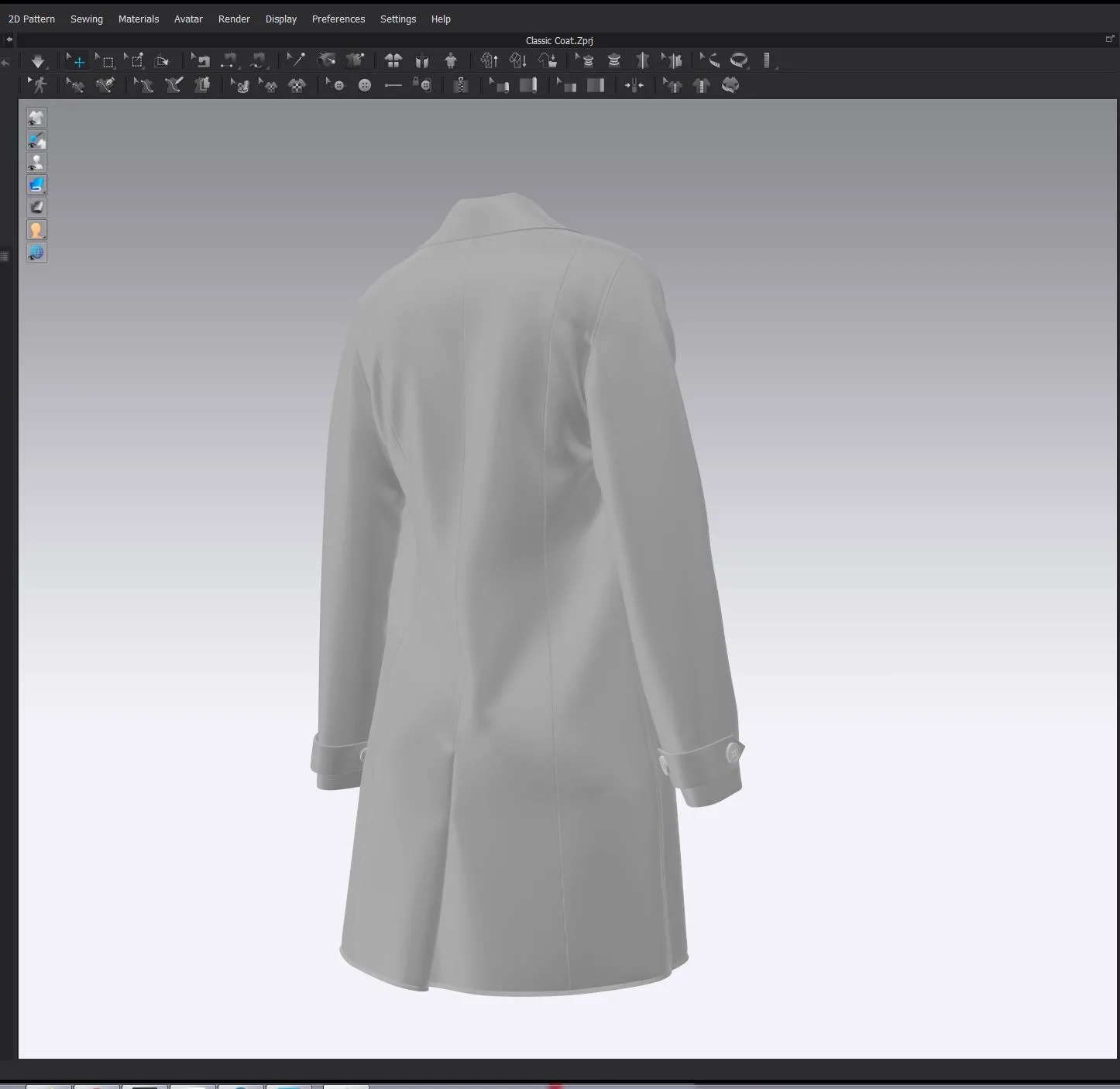
Task: Open the Free Sewing tool dropdown
Action: click(x=259, y=61)
